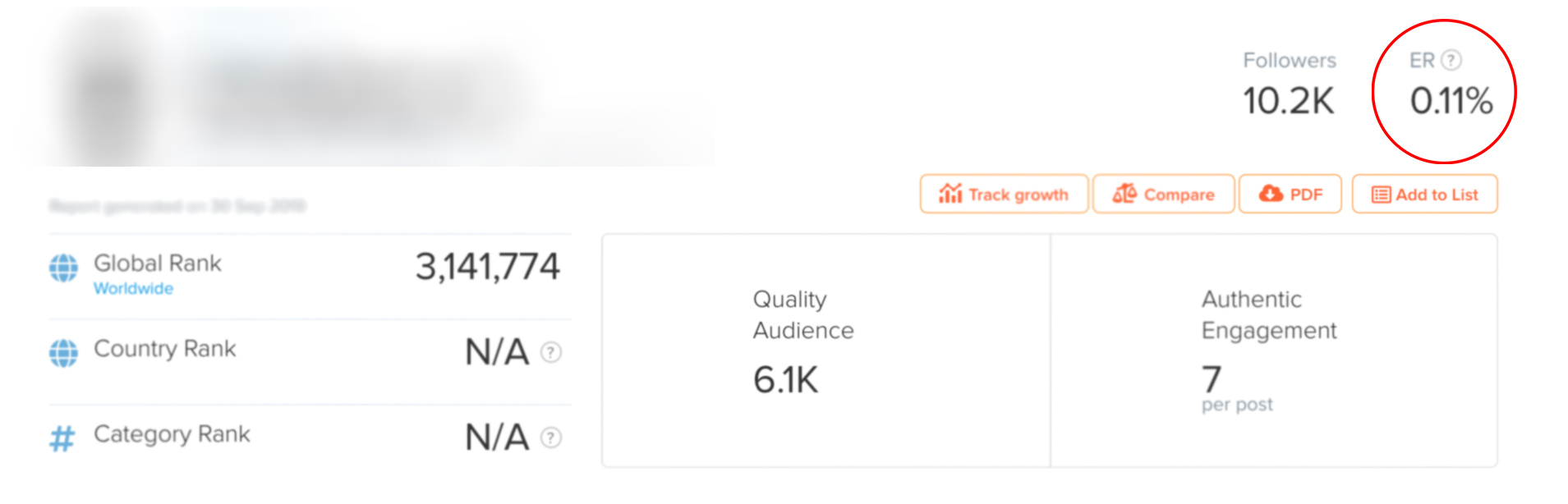Click the Compare scales icon
1568x504 pixels.
click(x=1124, y=194)
